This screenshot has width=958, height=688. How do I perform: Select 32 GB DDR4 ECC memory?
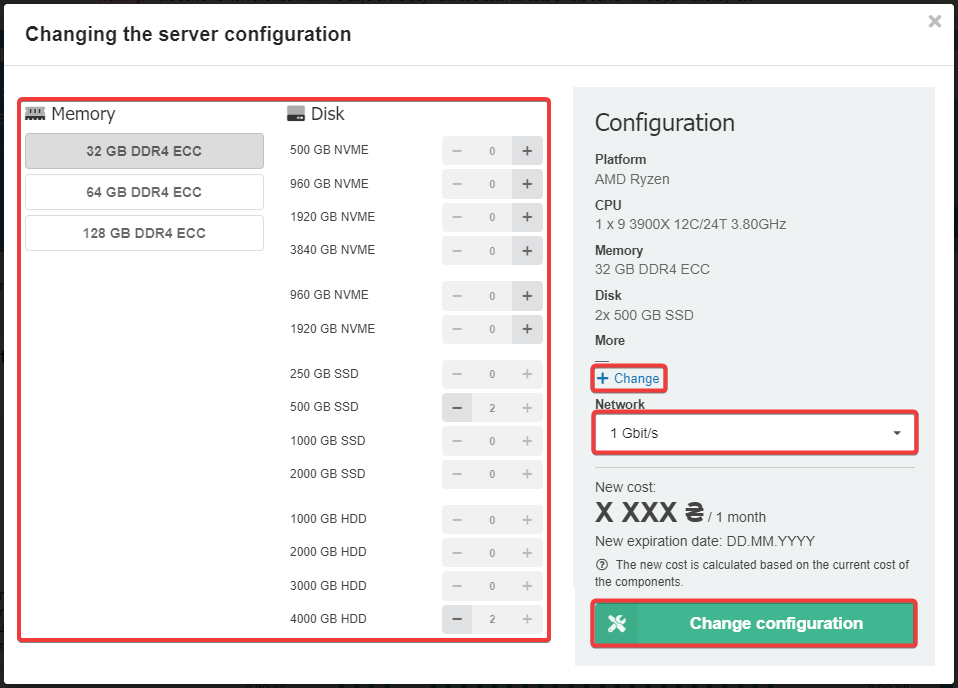[x=144, y=152]
